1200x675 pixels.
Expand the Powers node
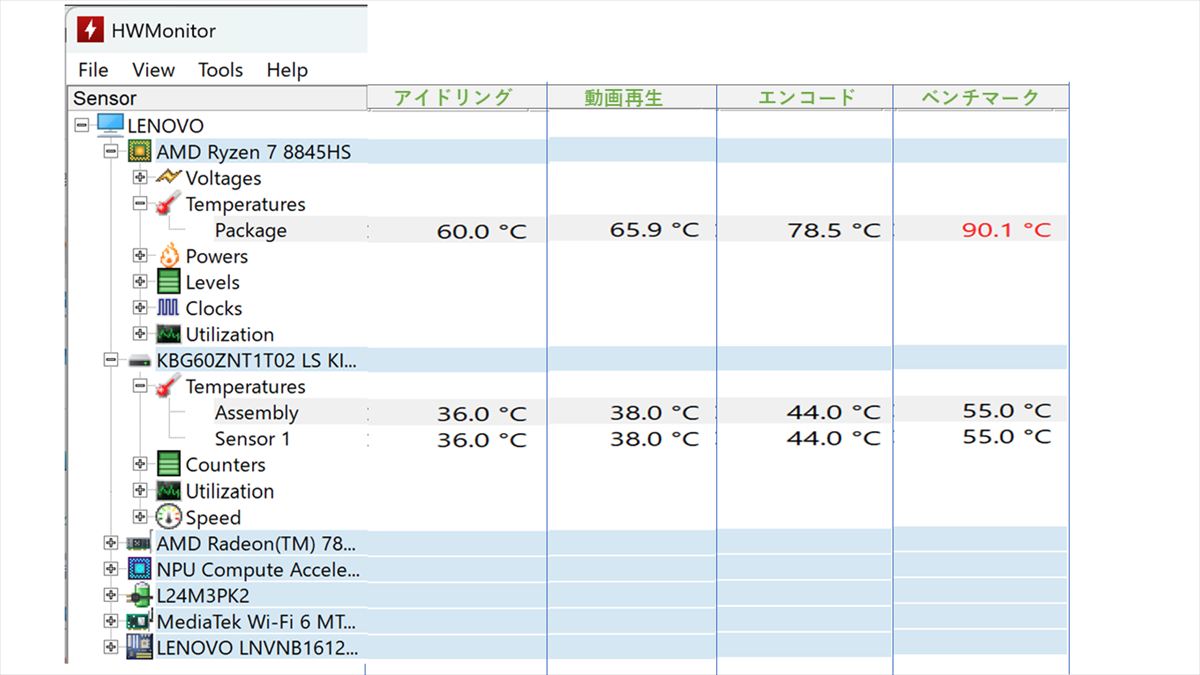coord(140,256)
